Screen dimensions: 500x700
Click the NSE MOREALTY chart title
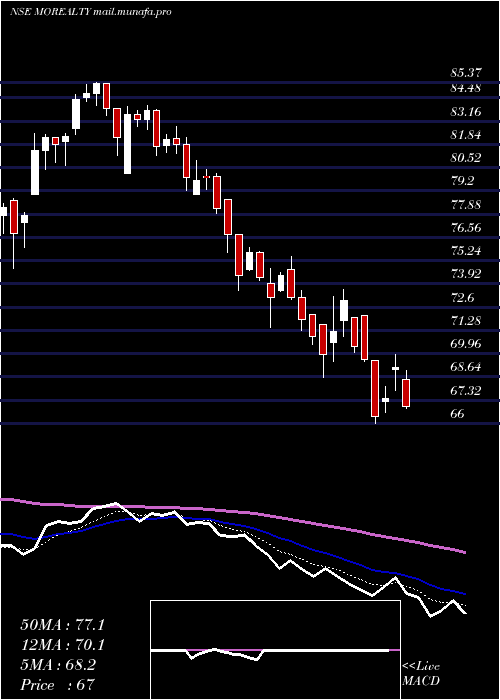point(91,12)
